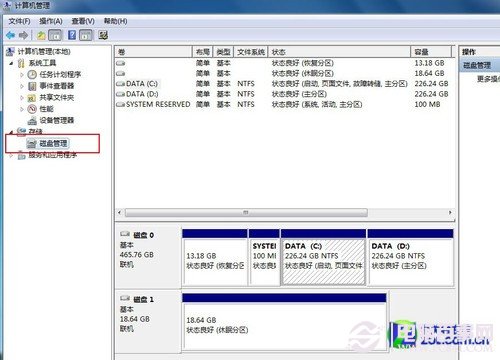Viewport: 500px width, 360px height.
Task: Select the 磁盘 1 disk label
Action: (143, 300)
